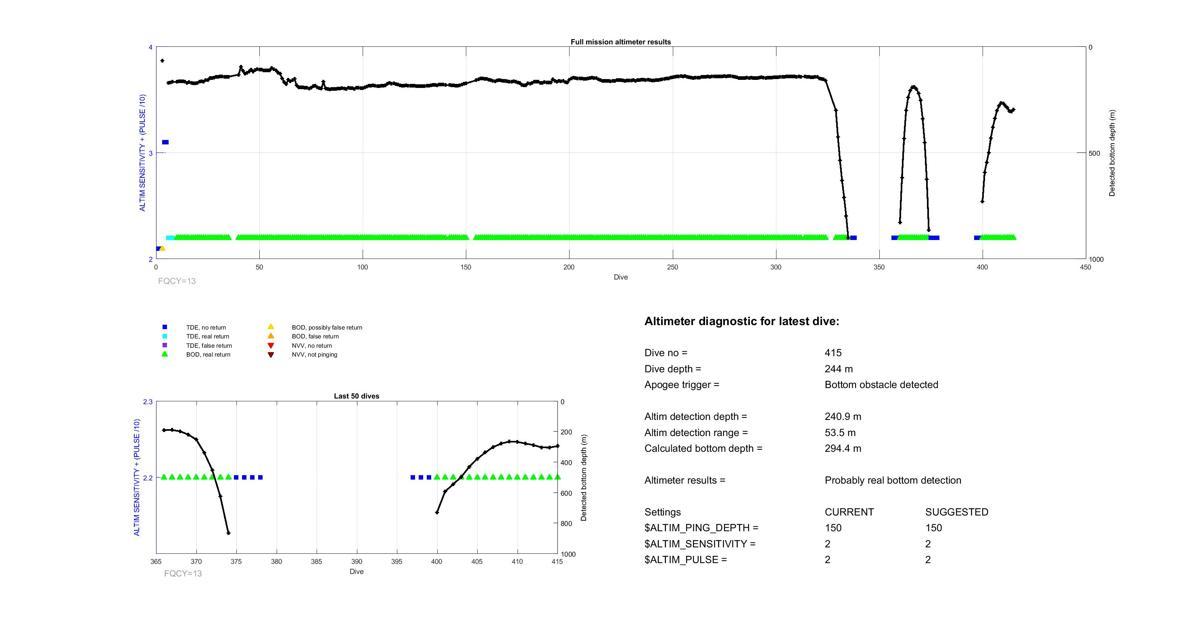Click the 'Altim detection range =' label
Image resolution: width=1200 pixels, height=622 pixels.
tap(696, 433)
